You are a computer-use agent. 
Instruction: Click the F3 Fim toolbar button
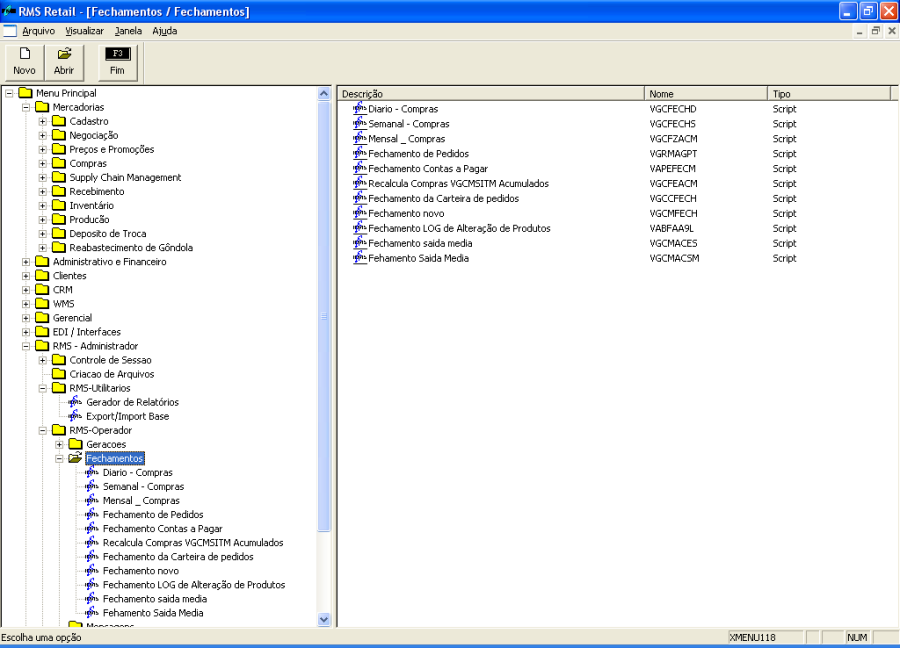pyautogui.click(x=117, y=62)
